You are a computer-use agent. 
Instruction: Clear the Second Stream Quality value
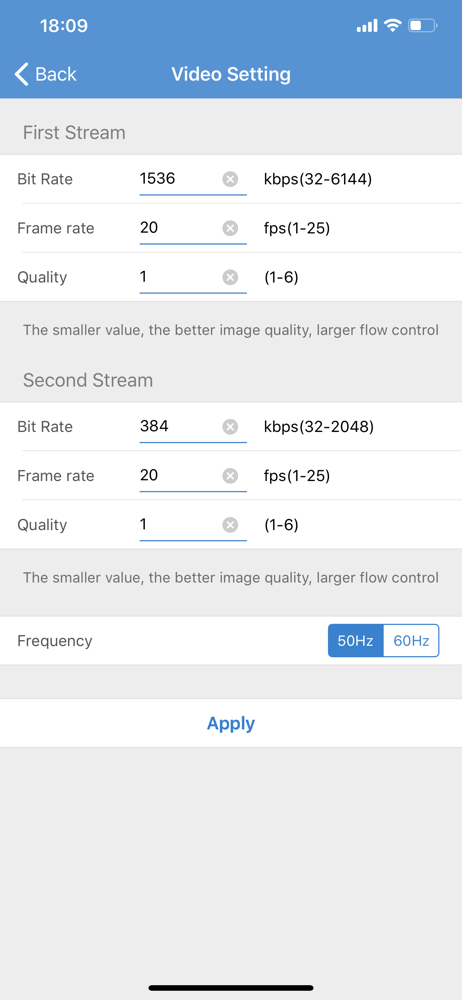click(x=230, y=525)
